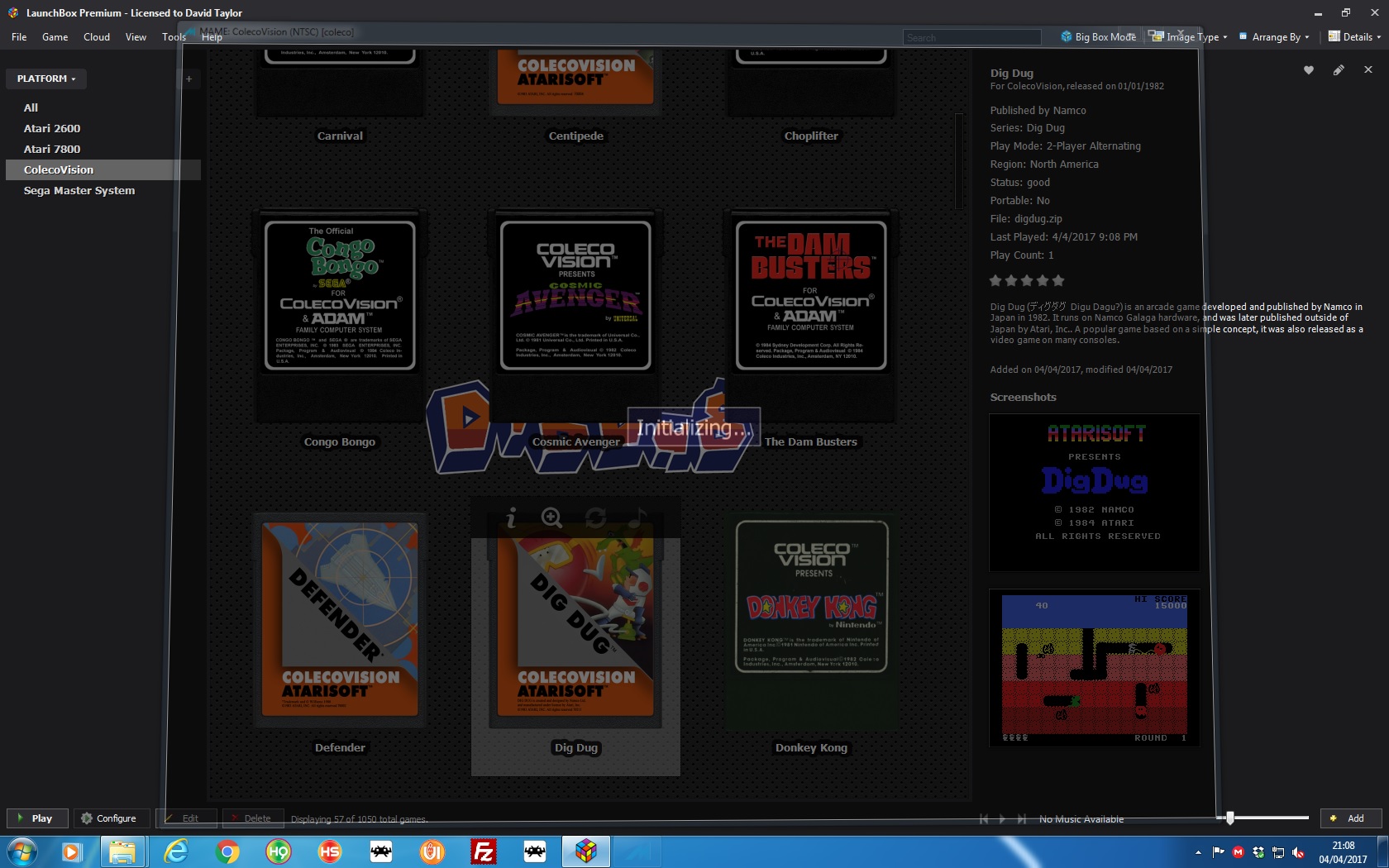The width and height of the screenshot is (1389, 868).
Task: Click the Centipede game label
Action: pyautogui.click(x=575, y=136)
